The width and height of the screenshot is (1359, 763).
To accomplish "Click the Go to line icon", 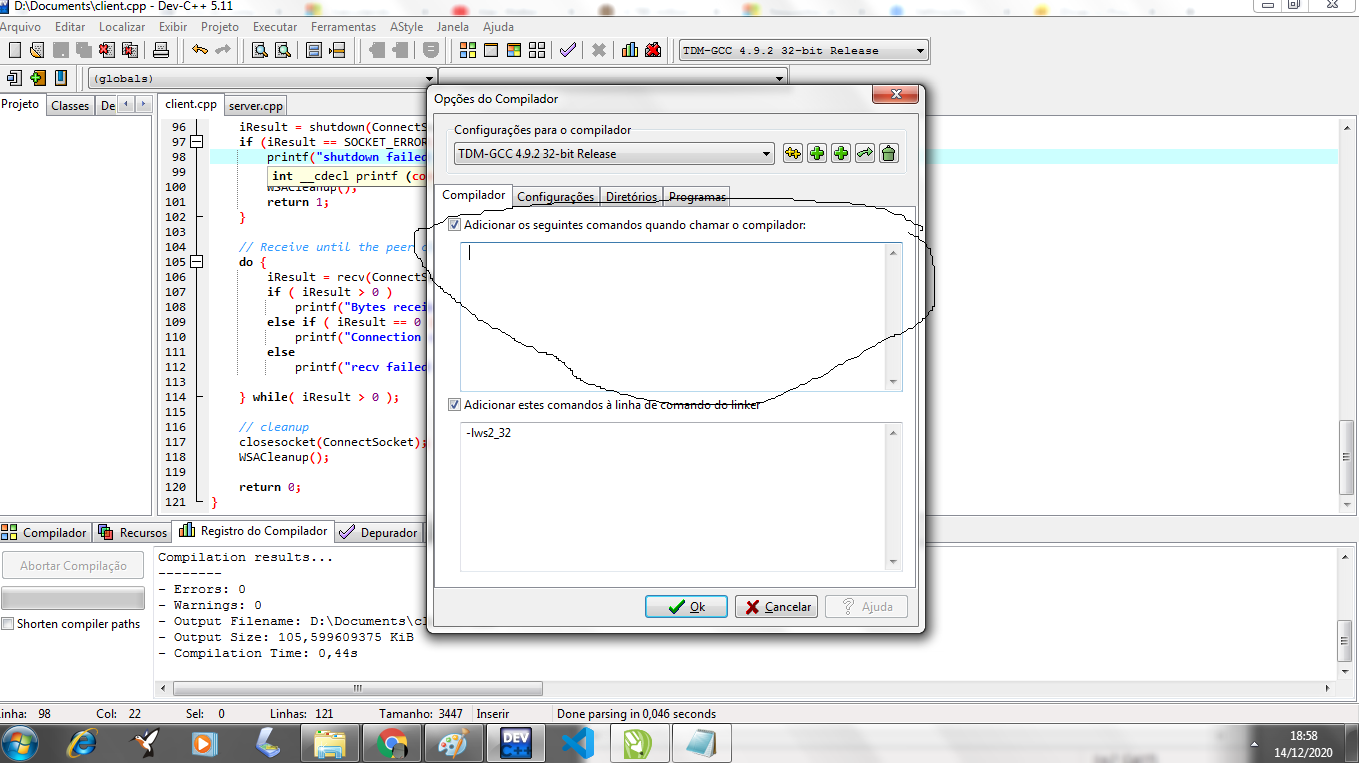I will point(337,50).
